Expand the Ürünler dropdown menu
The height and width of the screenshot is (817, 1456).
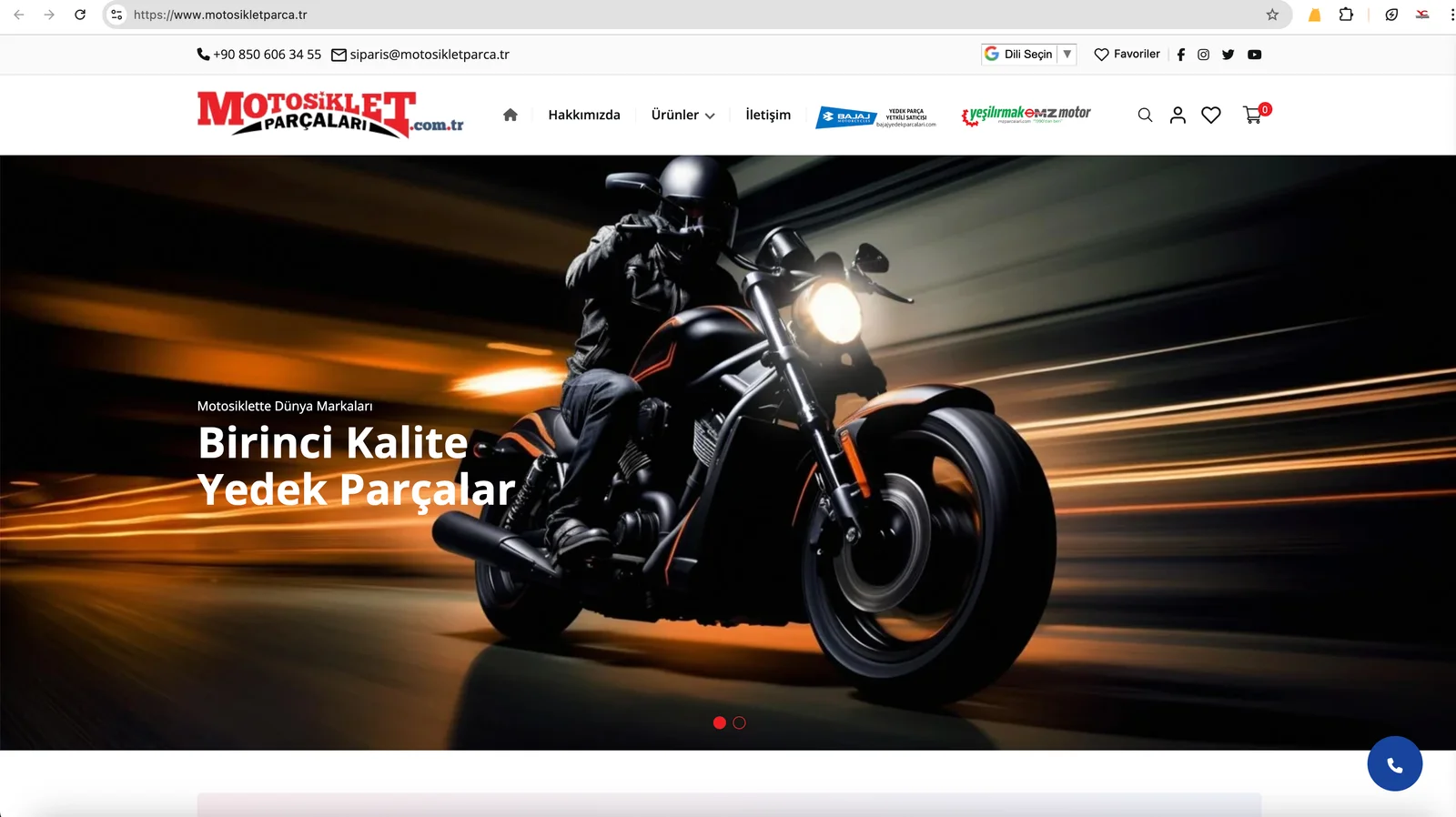(682, 115)
